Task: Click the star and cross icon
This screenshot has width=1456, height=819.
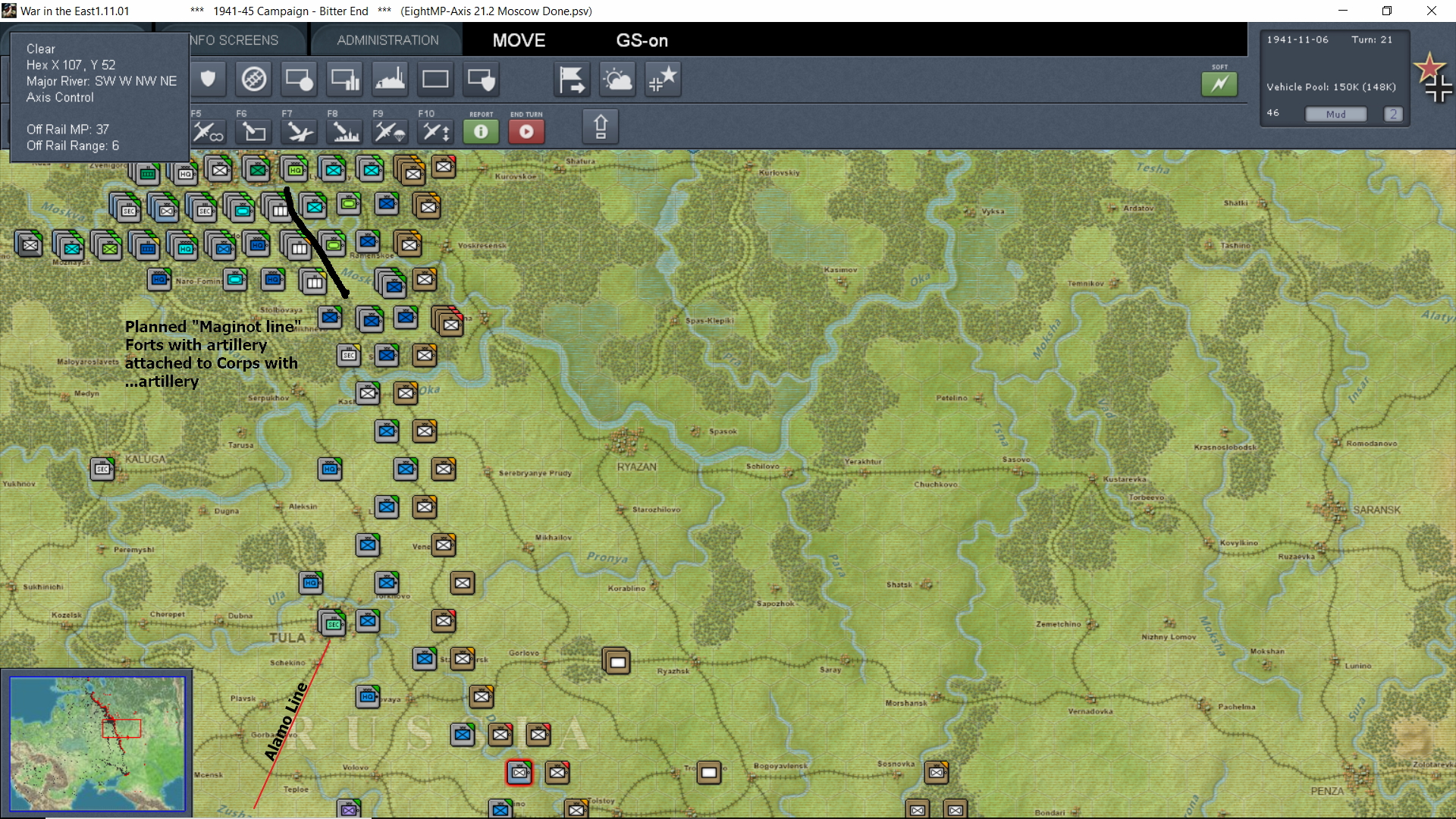Action: tap(663, 79)
